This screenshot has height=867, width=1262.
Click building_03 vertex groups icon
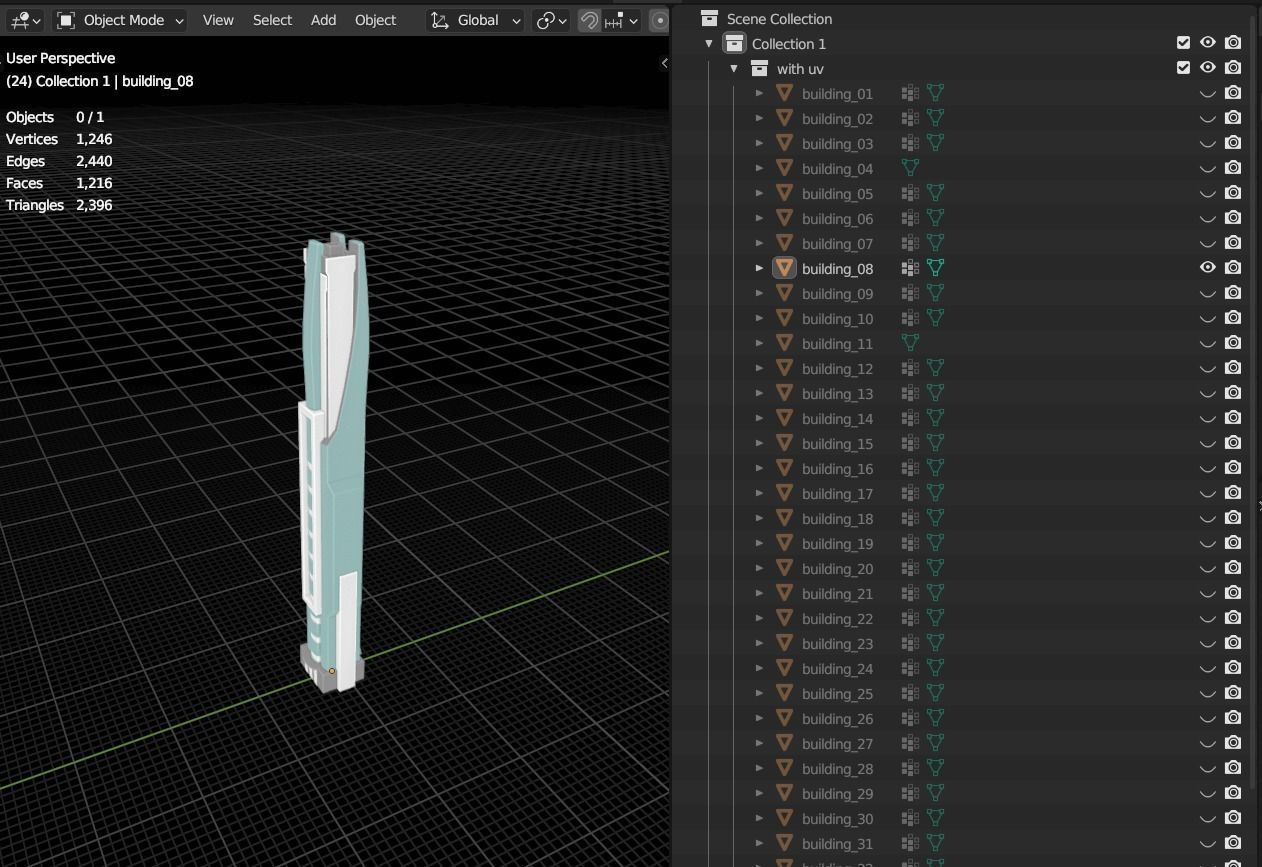pos(910,143)
